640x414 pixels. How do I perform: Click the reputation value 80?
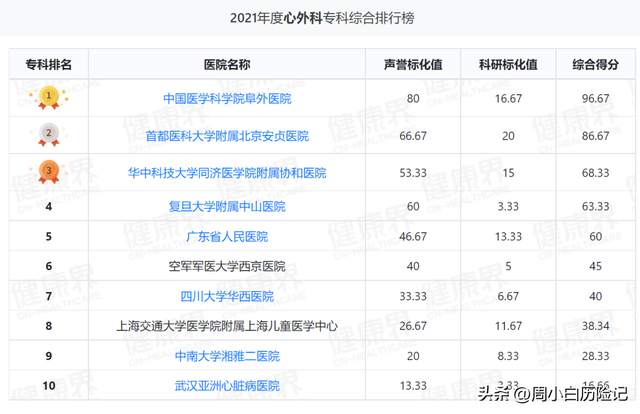413,98
